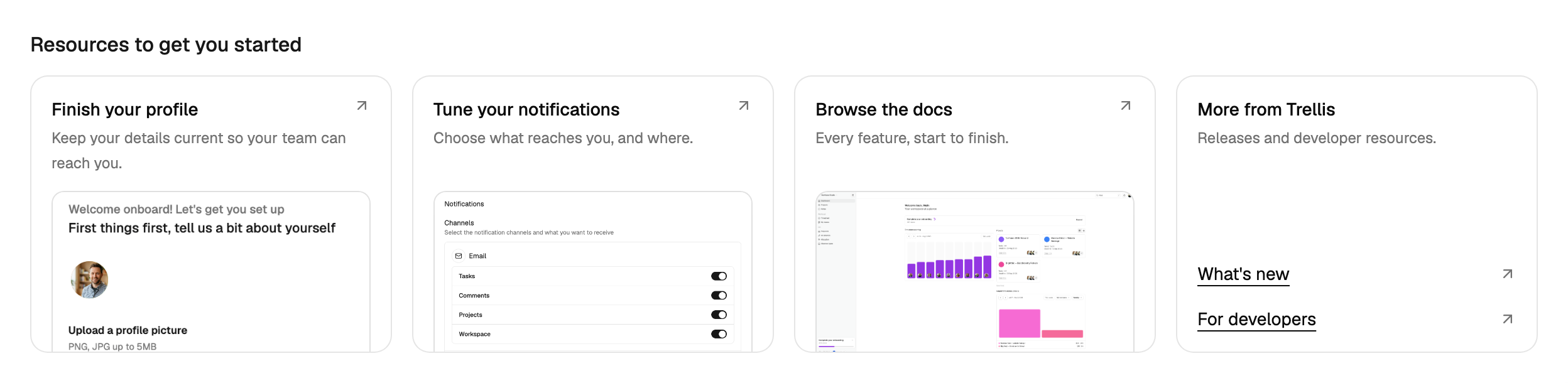This screenshot has height=383, width=1568.
Task: Open the Tune your notifications heading
Action: pyautogui.click(x=526, y=110)
